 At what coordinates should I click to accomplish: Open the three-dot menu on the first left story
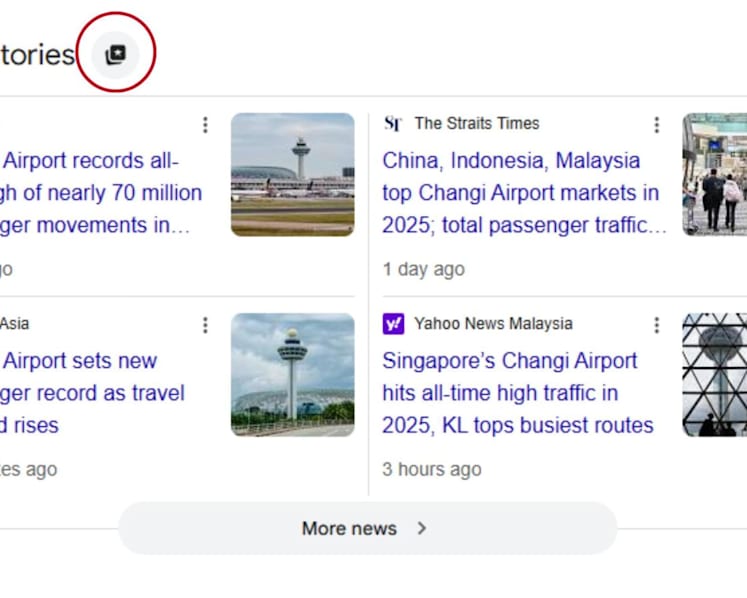[x=205, y=125]
